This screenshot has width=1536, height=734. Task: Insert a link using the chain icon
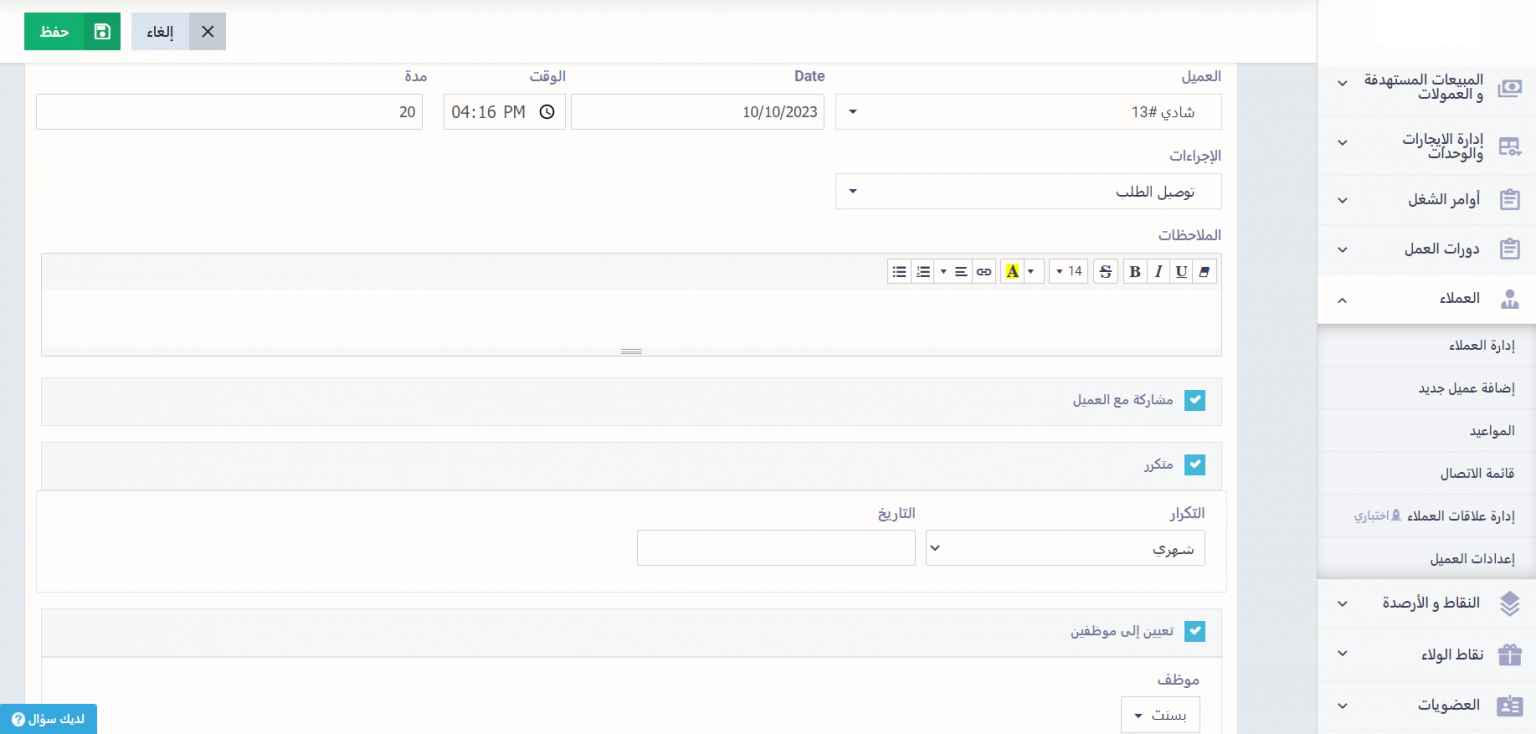(x=984, y=271)
